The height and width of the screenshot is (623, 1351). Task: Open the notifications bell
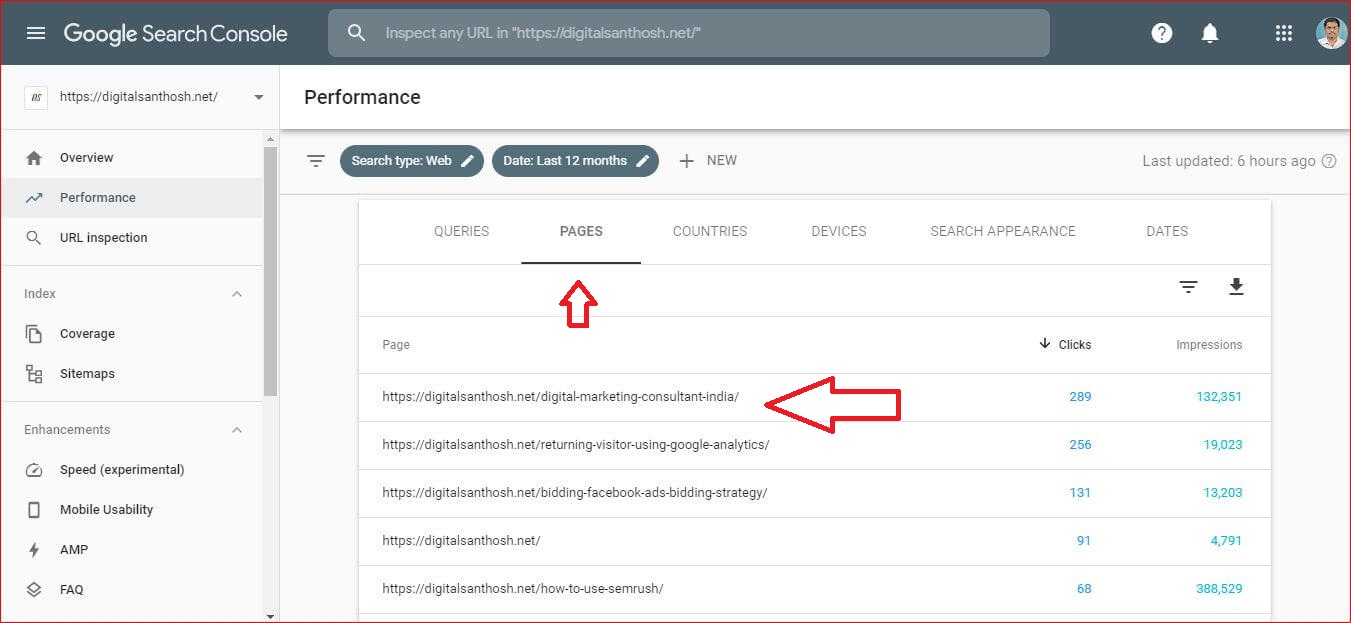(1210, 33)
